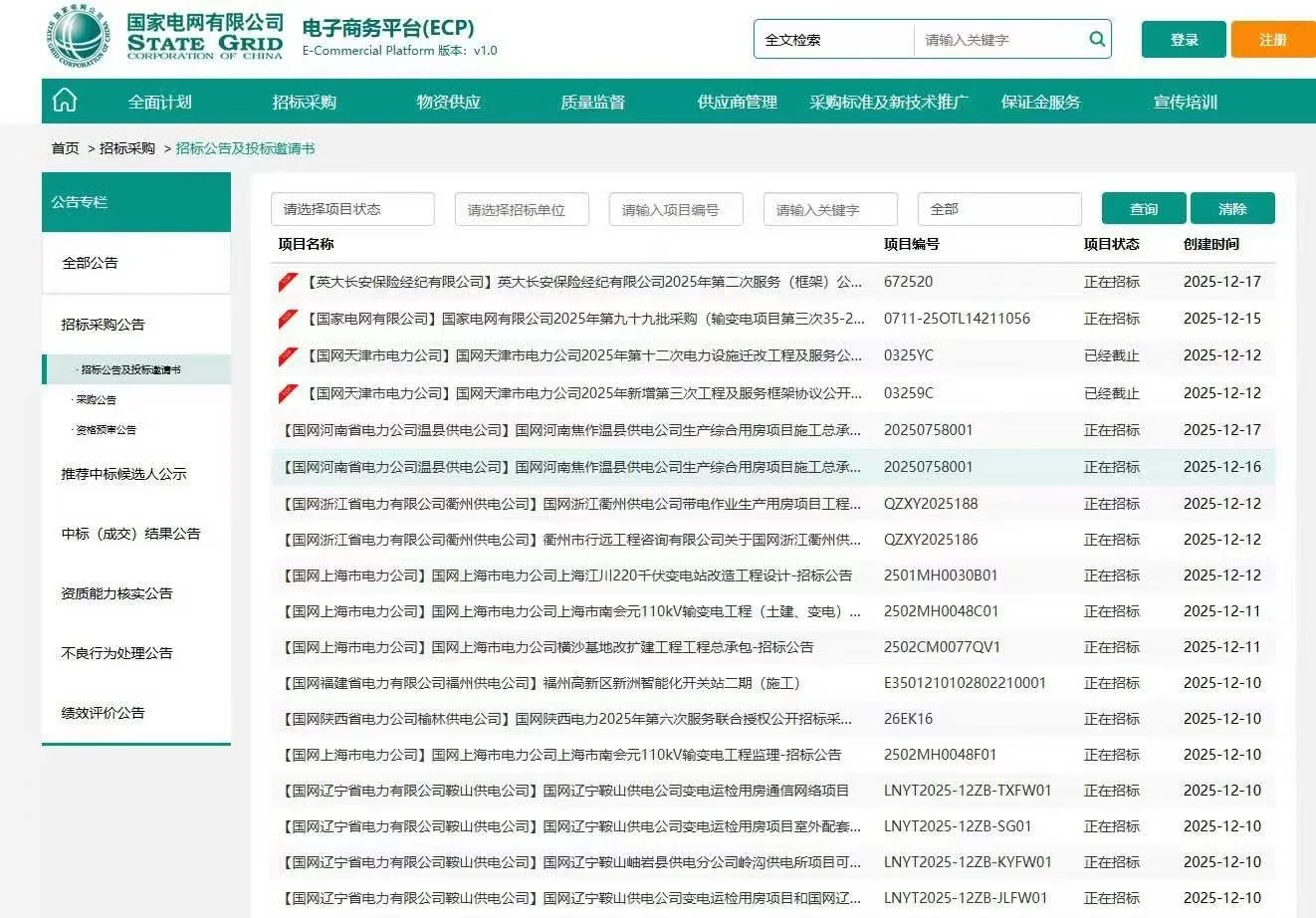This screenshot has width=1316, height=918.
Task: Open the 全文检索 search type dropdown
Action: 833,40
